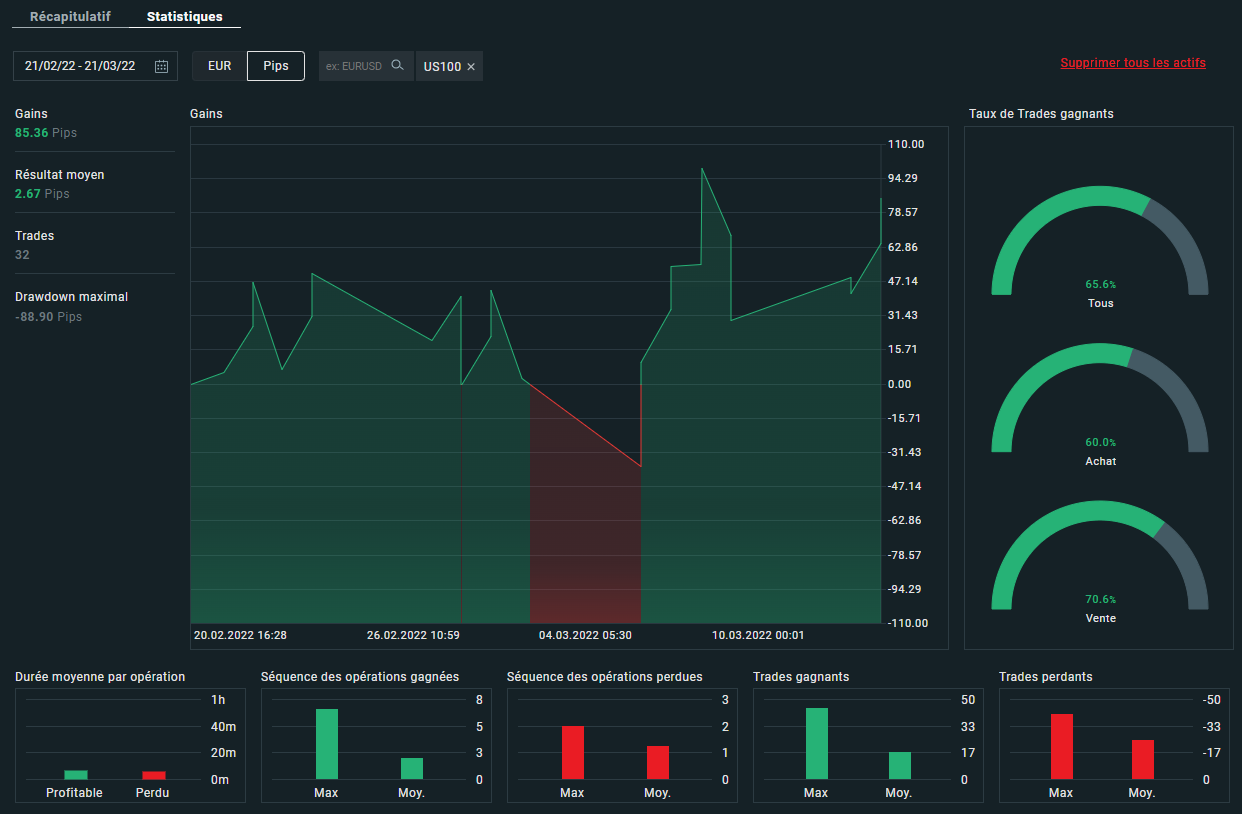This screenshot has width=1242, height=814.
Task: Click the red Max bar in Trades perdants
Action: click(1061, 746)
